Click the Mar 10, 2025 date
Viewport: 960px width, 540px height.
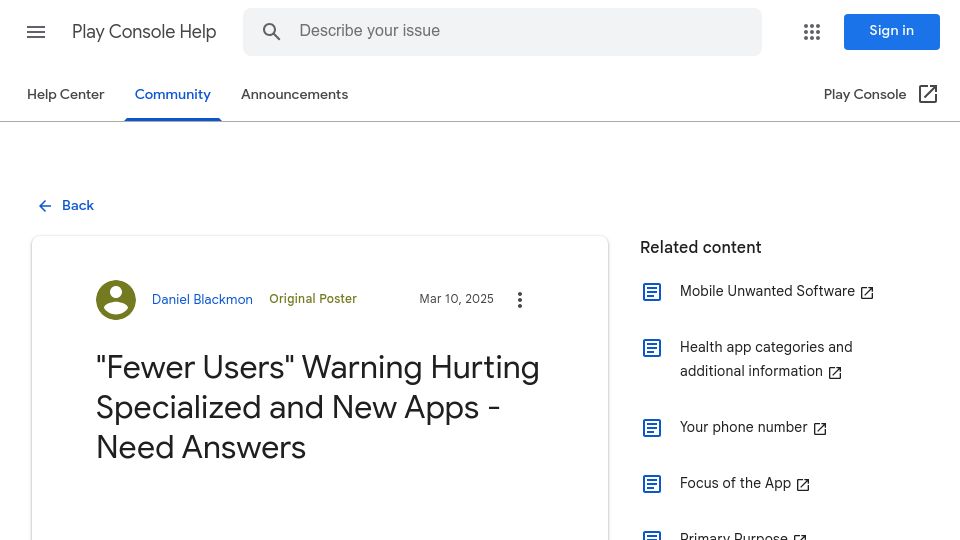(x=456, y=299)
